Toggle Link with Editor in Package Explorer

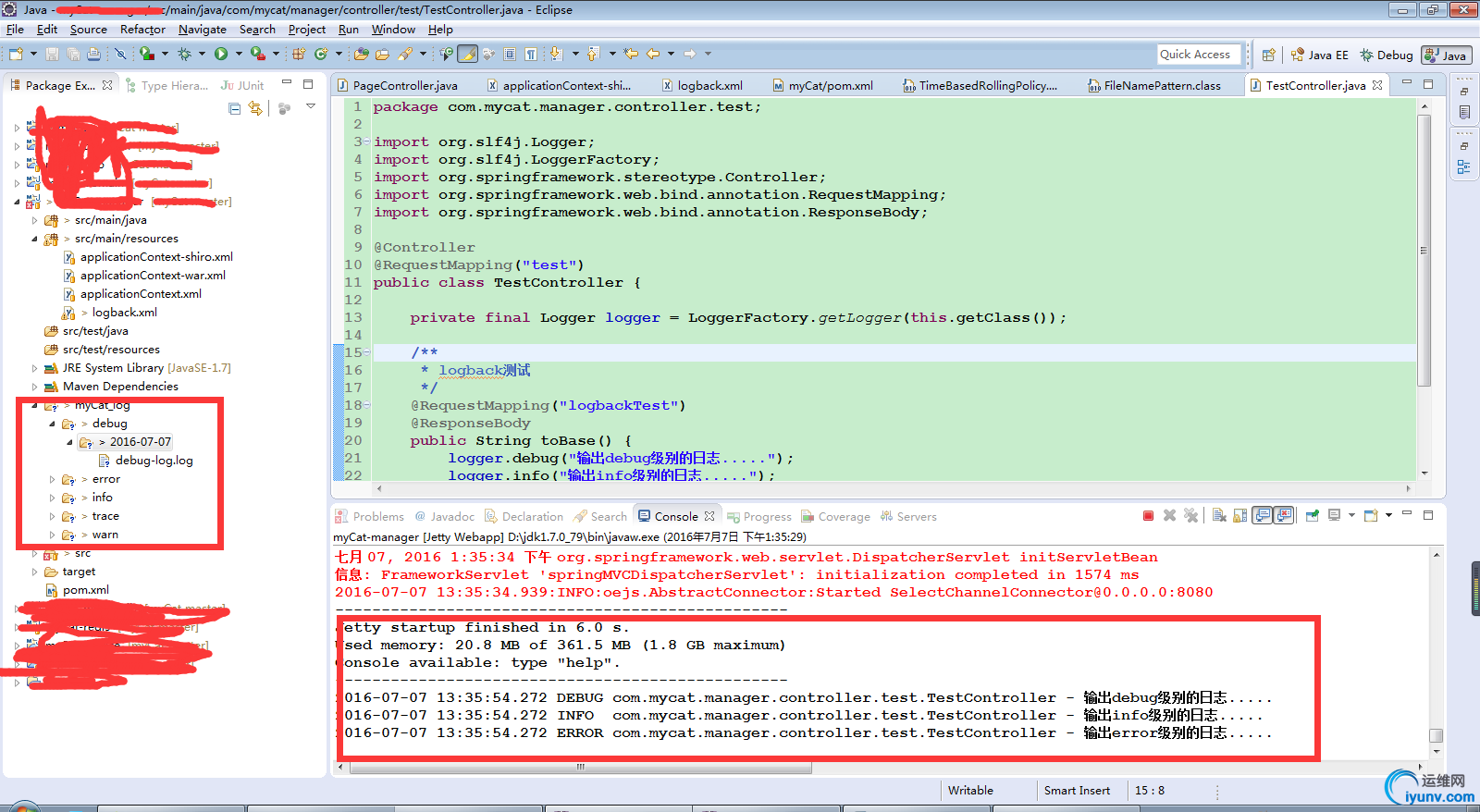coord(255,108)
